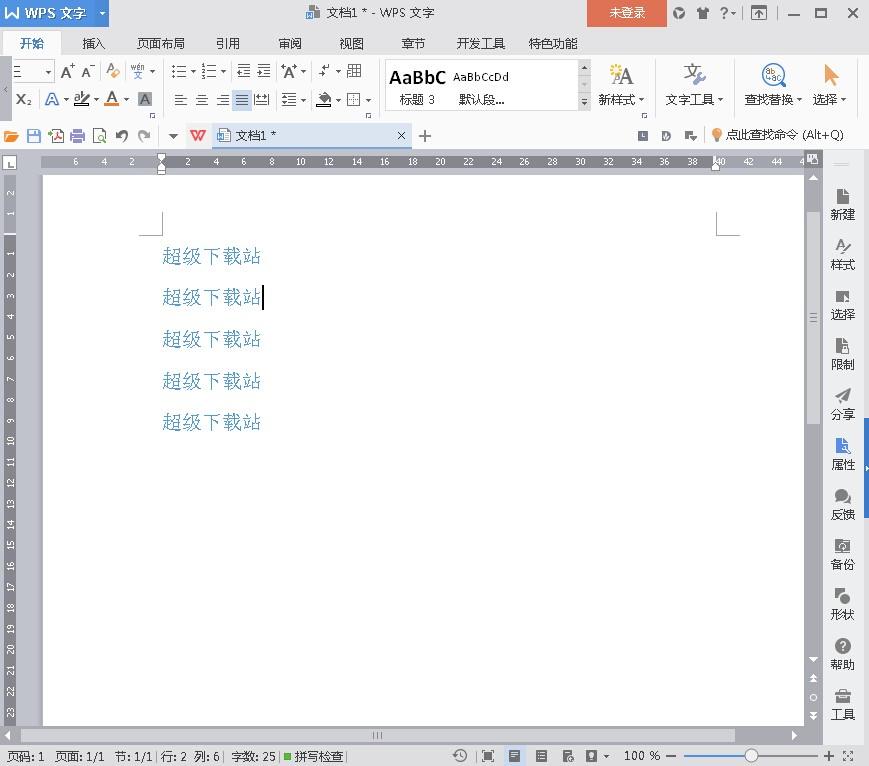Switch to 页面布局 tab

[161, 43]
